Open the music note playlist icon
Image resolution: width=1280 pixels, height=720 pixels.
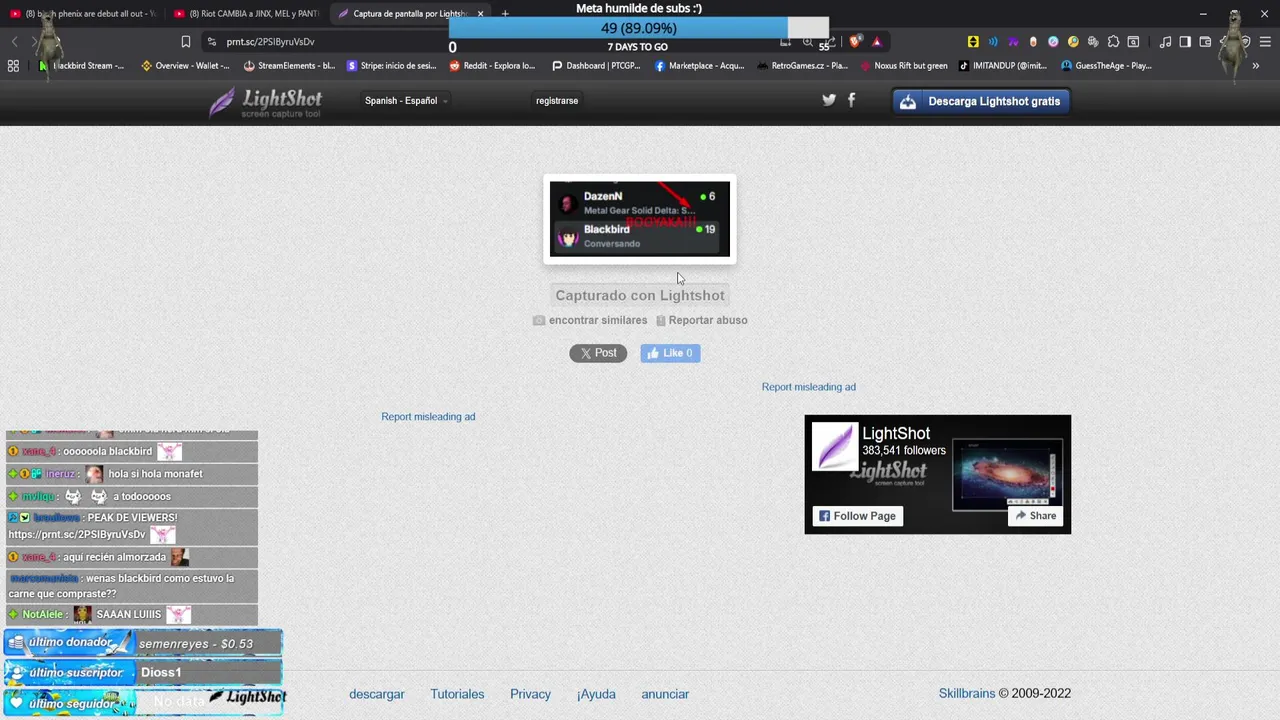[x=1165, y=42]
